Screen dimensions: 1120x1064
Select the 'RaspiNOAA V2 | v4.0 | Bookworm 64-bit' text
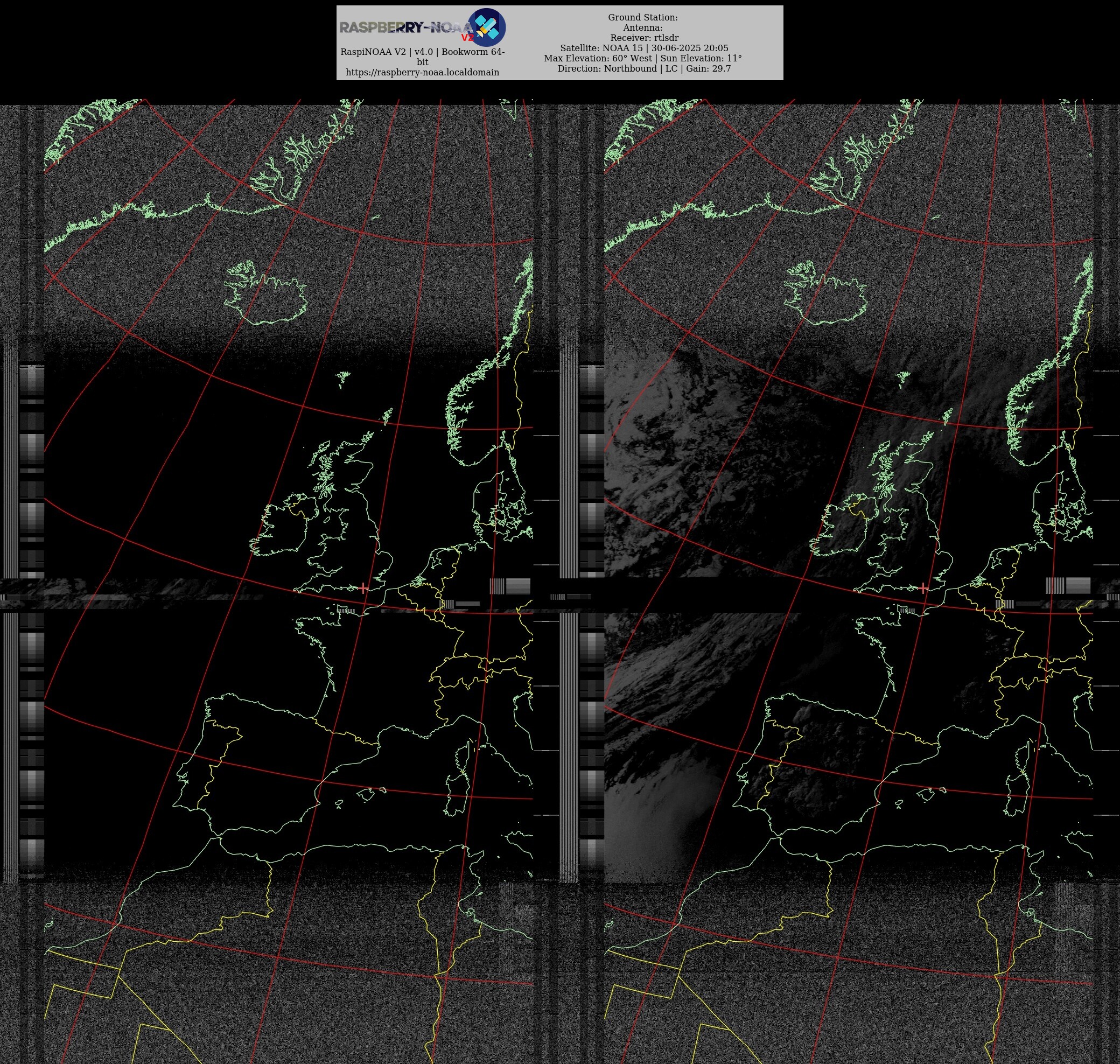(x=423, y=57)
